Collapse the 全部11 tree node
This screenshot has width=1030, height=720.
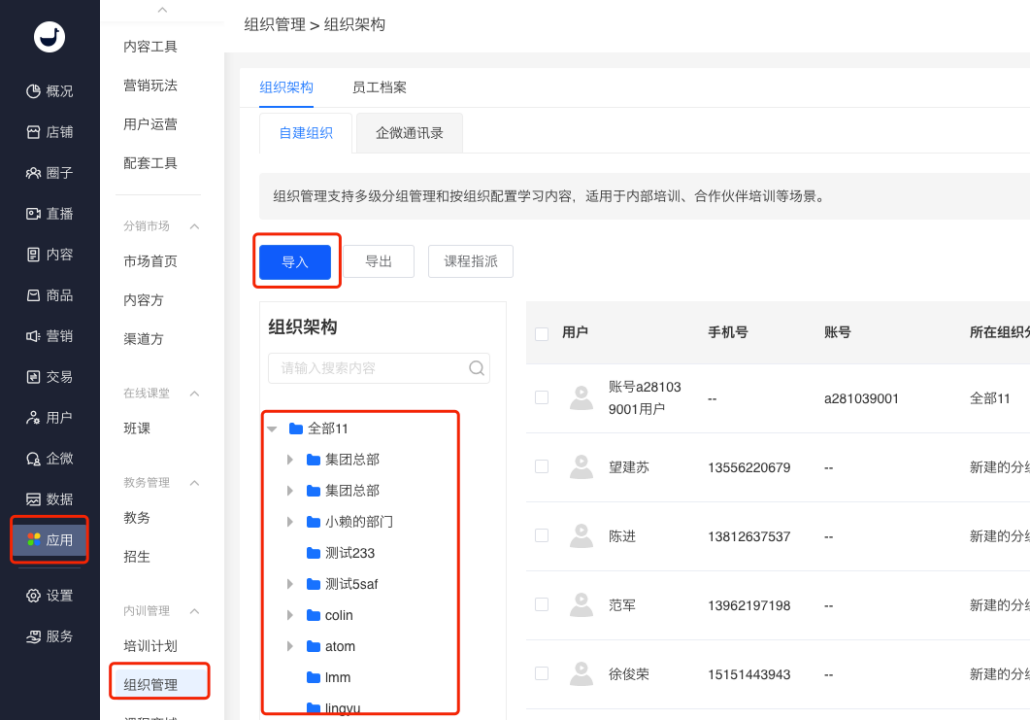(272, 429)
